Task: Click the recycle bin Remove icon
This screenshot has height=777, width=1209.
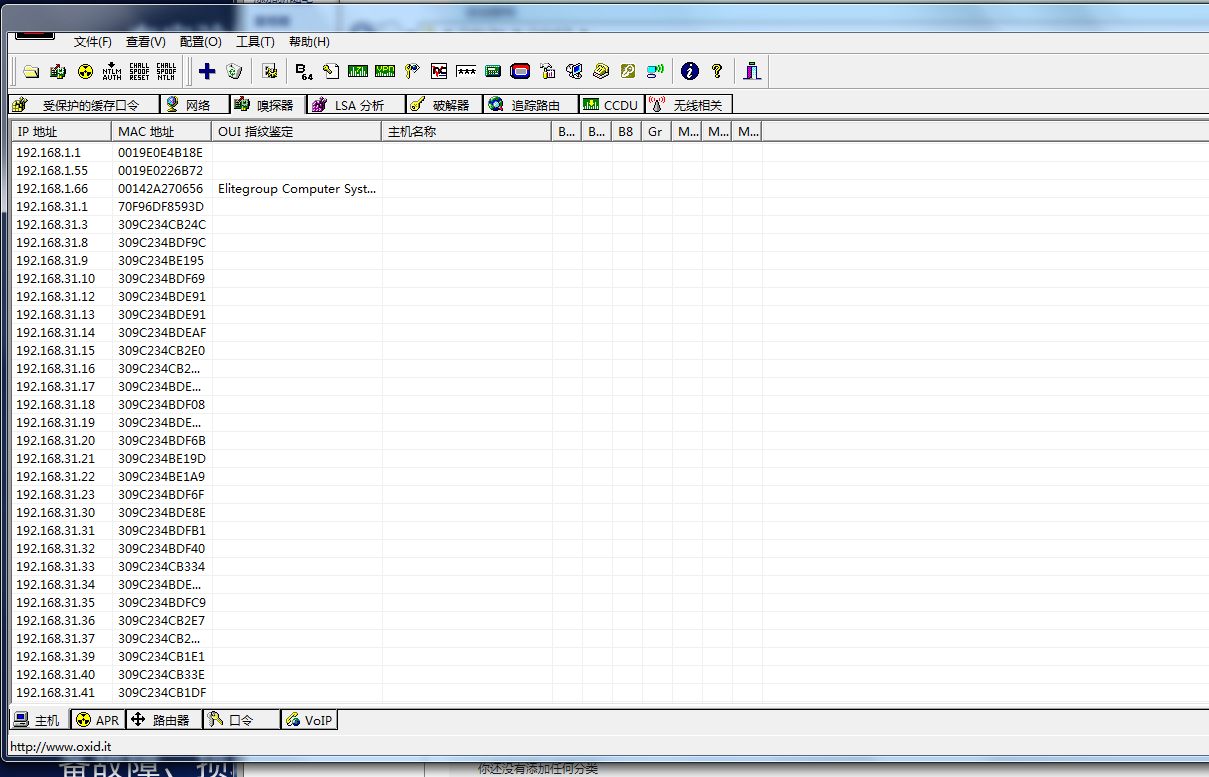Action: [234, 71]
